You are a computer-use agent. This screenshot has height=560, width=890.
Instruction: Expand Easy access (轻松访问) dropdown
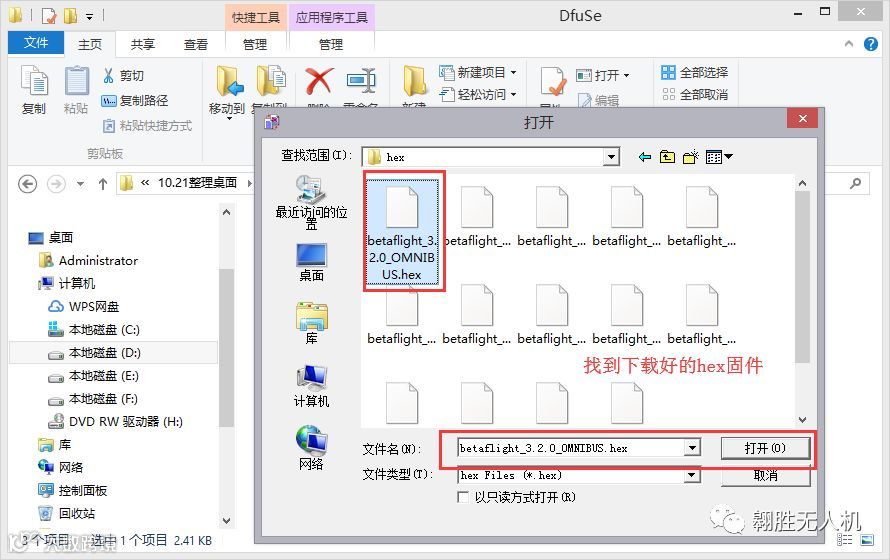tap(514, 94)
